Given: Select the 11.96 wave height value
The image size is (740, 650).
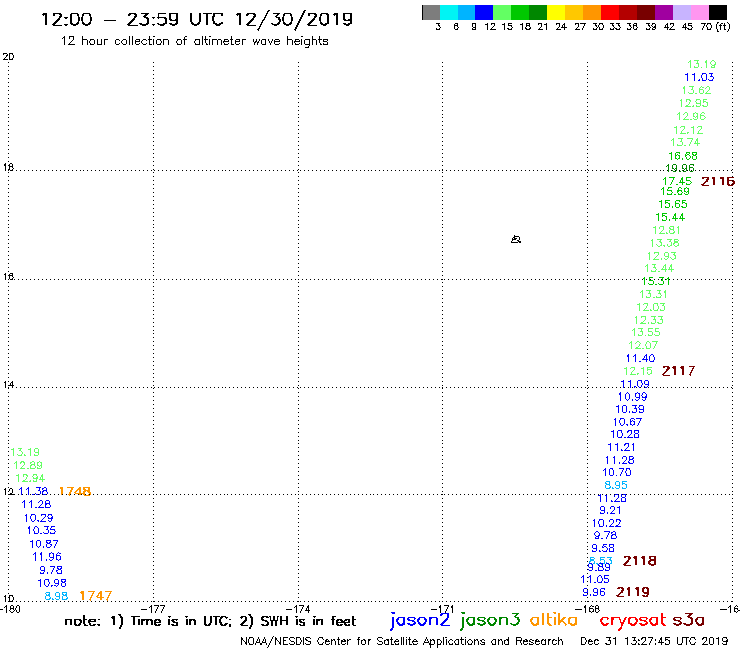Looking at the screenshot, I should pos(47,557).
